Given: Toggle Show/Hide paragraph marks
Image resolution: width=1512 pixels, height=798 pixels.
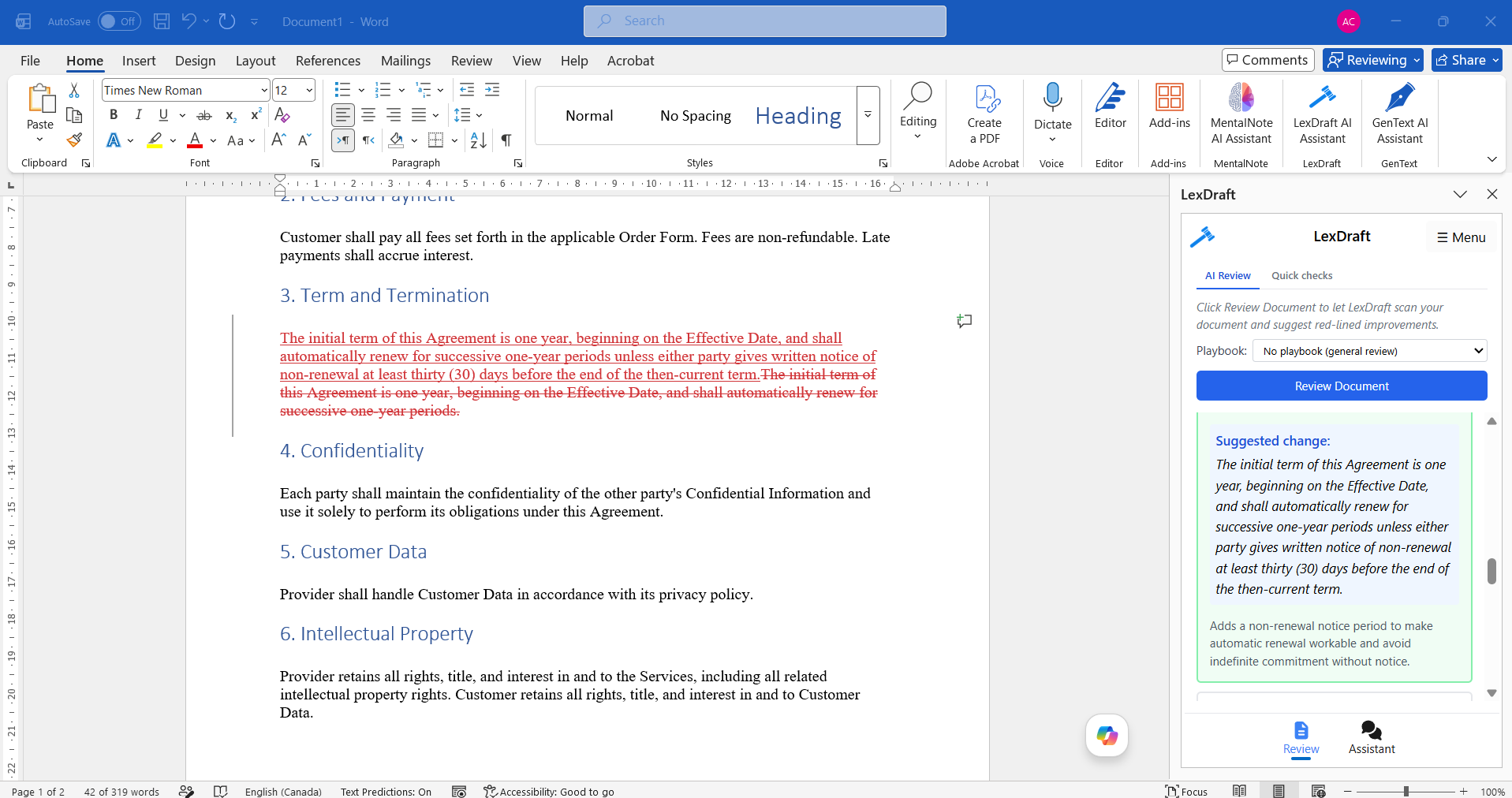Looking at the screenshot, I should pos(506,140).
